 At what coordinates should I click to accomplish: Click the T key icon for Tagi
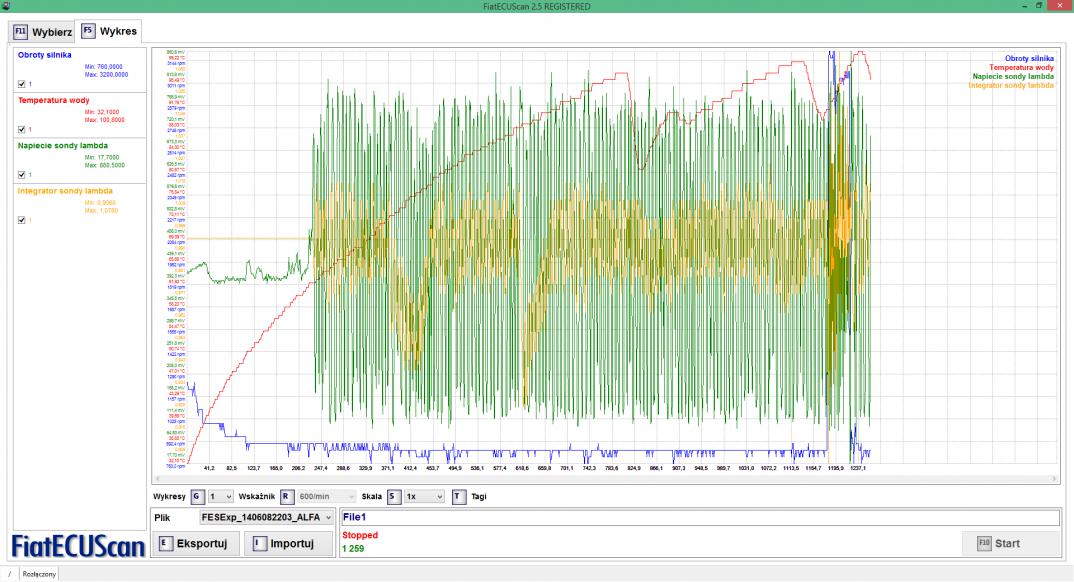coord(459,495)
